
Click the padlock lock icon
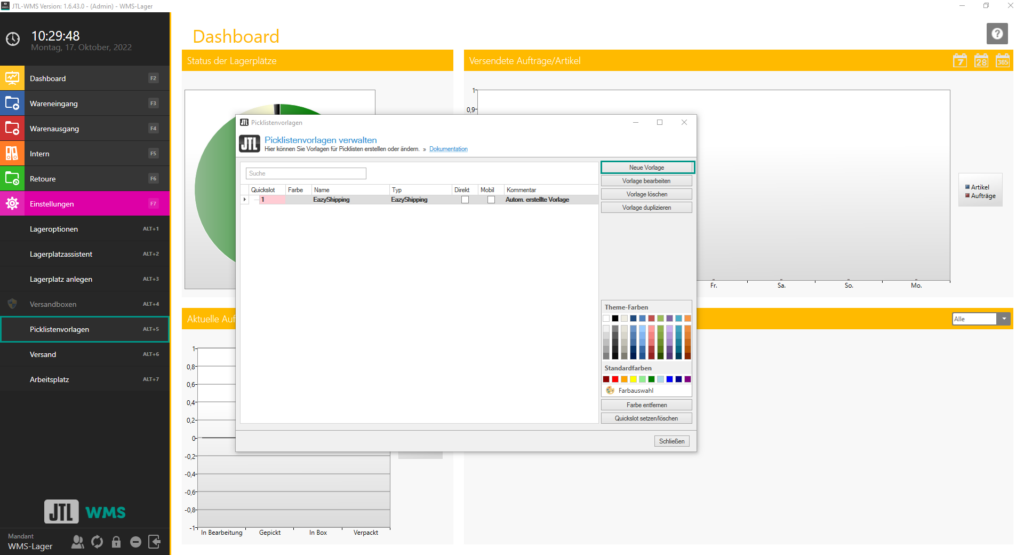click(x=116, y=542)
